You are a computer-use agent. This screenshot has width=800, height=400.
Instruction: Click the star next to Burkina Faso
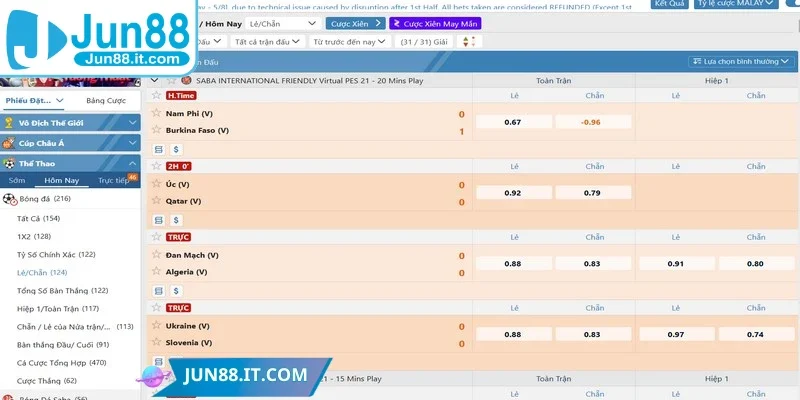(156, 130)
